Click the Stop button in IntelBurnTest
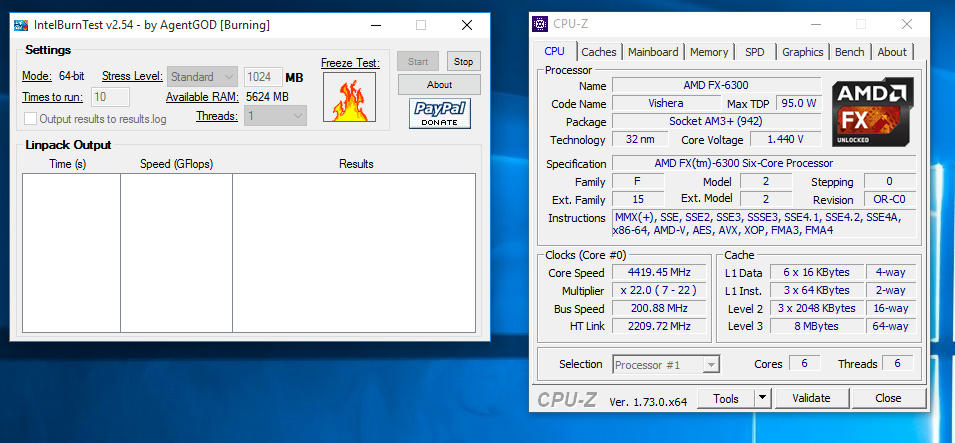 [463, 62]
